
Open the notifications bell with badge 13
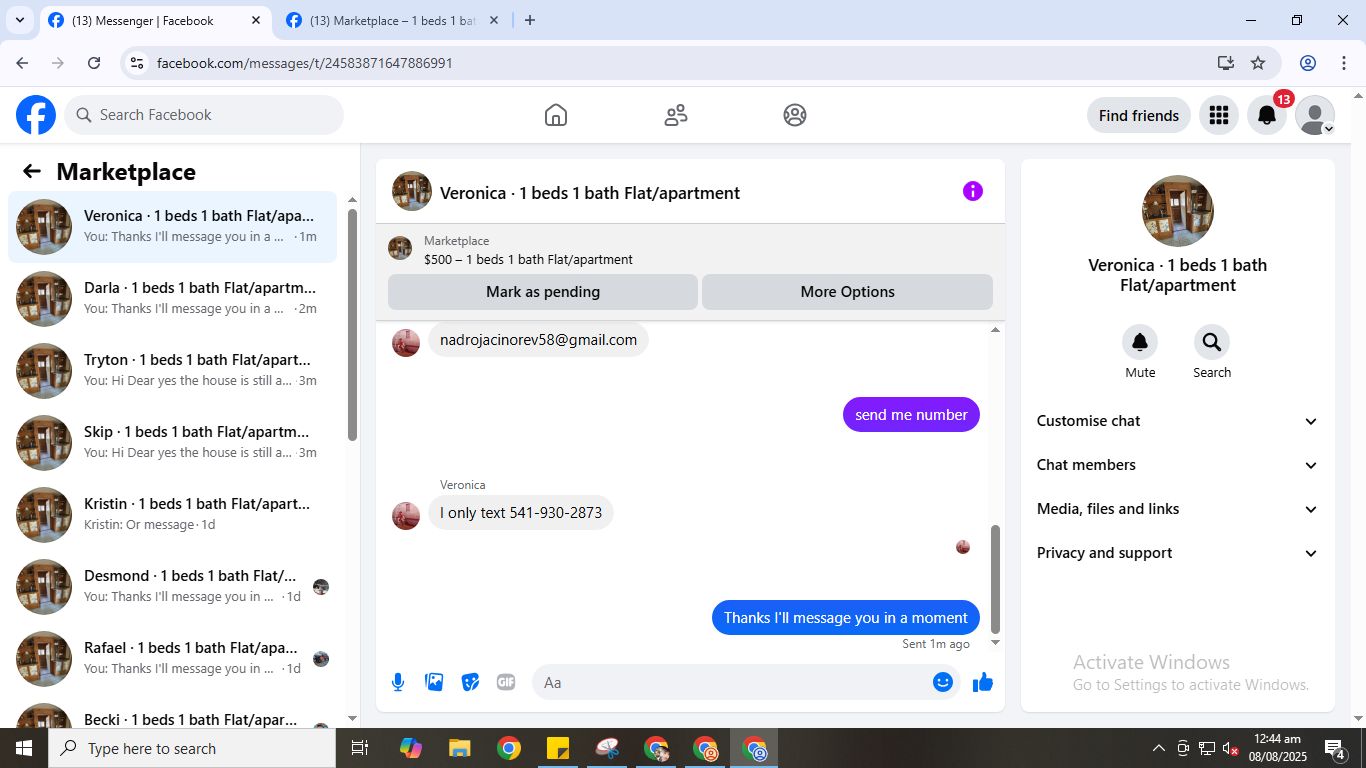pos(1267,115)
